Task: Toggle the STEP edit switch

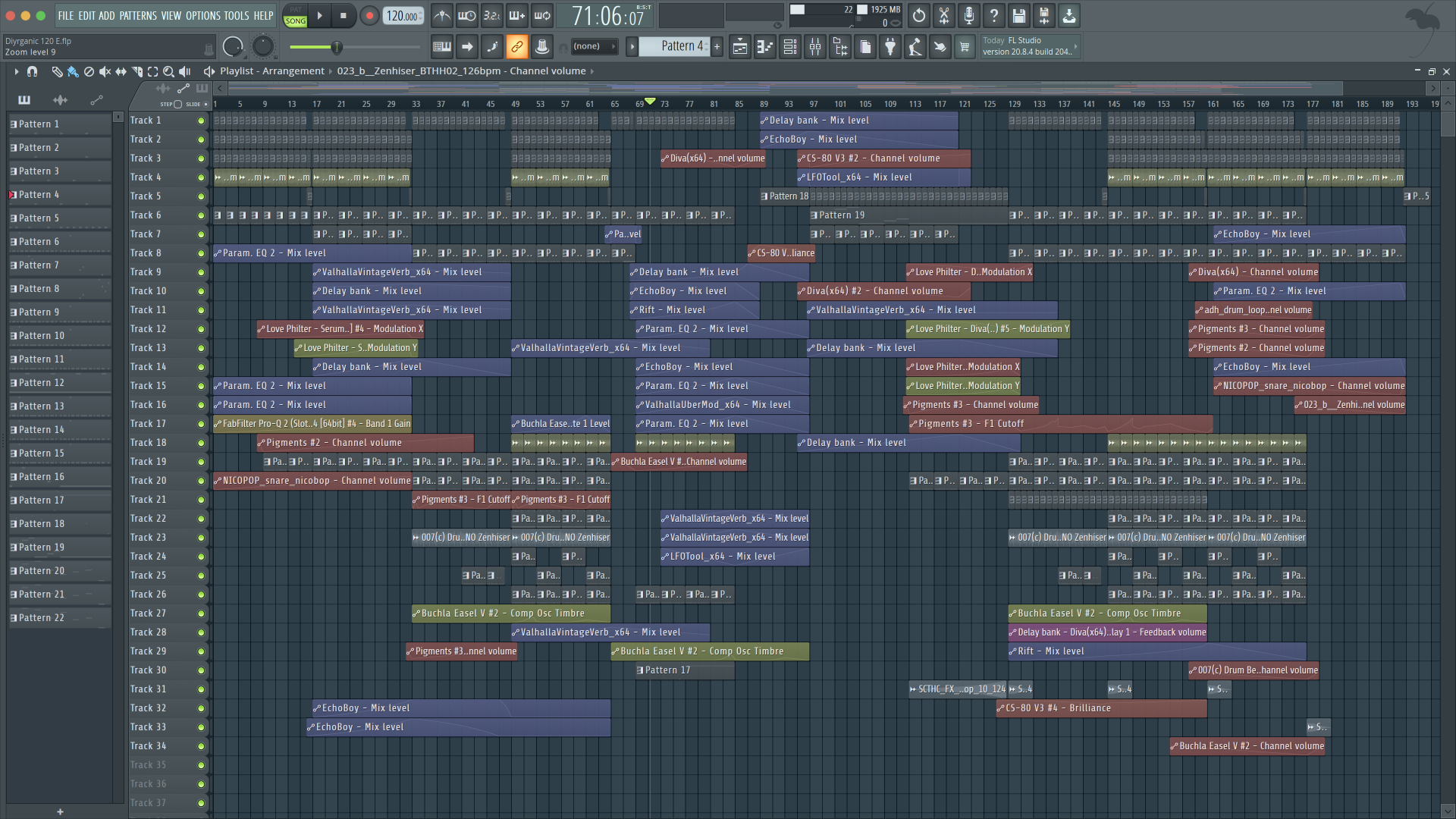Action: [x=178, y=104]
